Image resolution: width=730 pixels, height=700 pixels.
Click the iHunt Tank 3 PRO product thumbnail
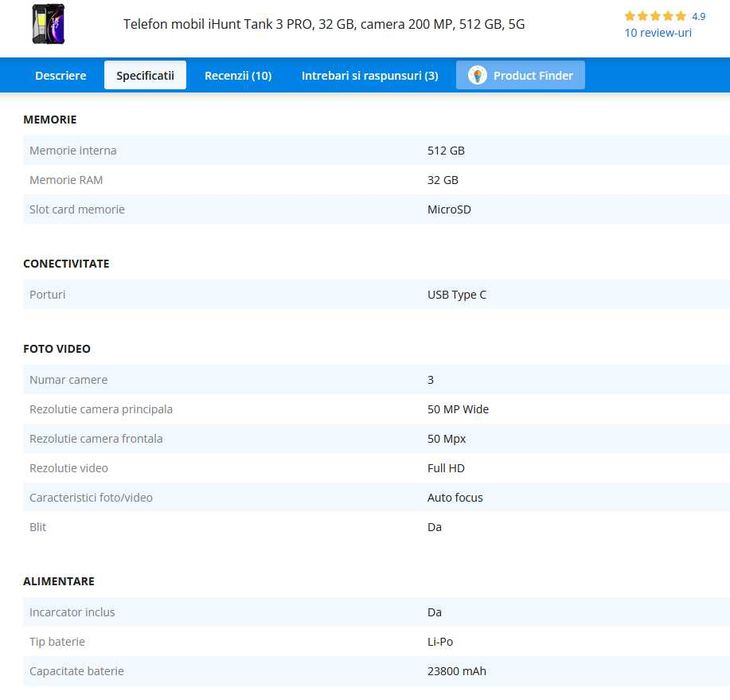[x=48, y=24]
